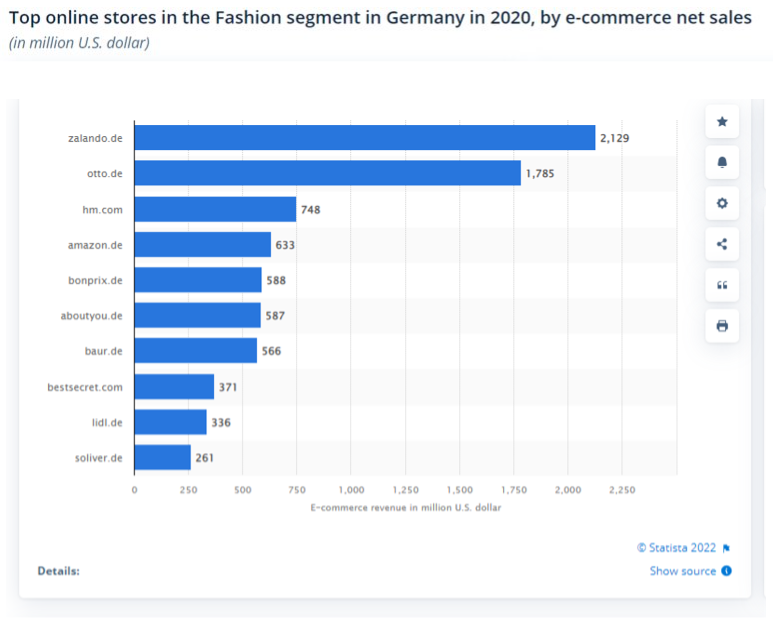Click the otto.de bar

pos(327,173)
